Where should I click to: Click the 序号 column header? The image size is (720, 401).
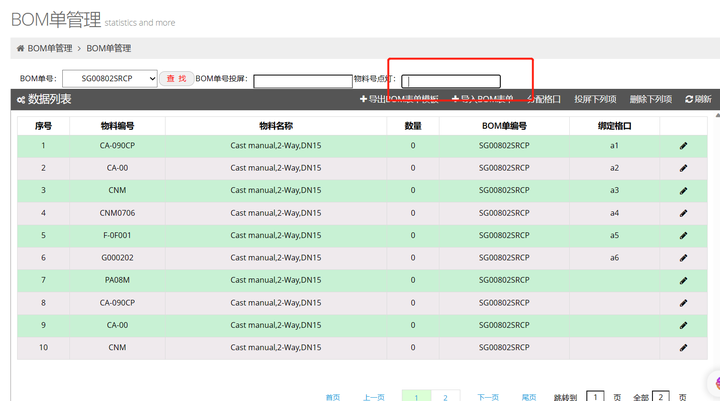pos(43,126)
